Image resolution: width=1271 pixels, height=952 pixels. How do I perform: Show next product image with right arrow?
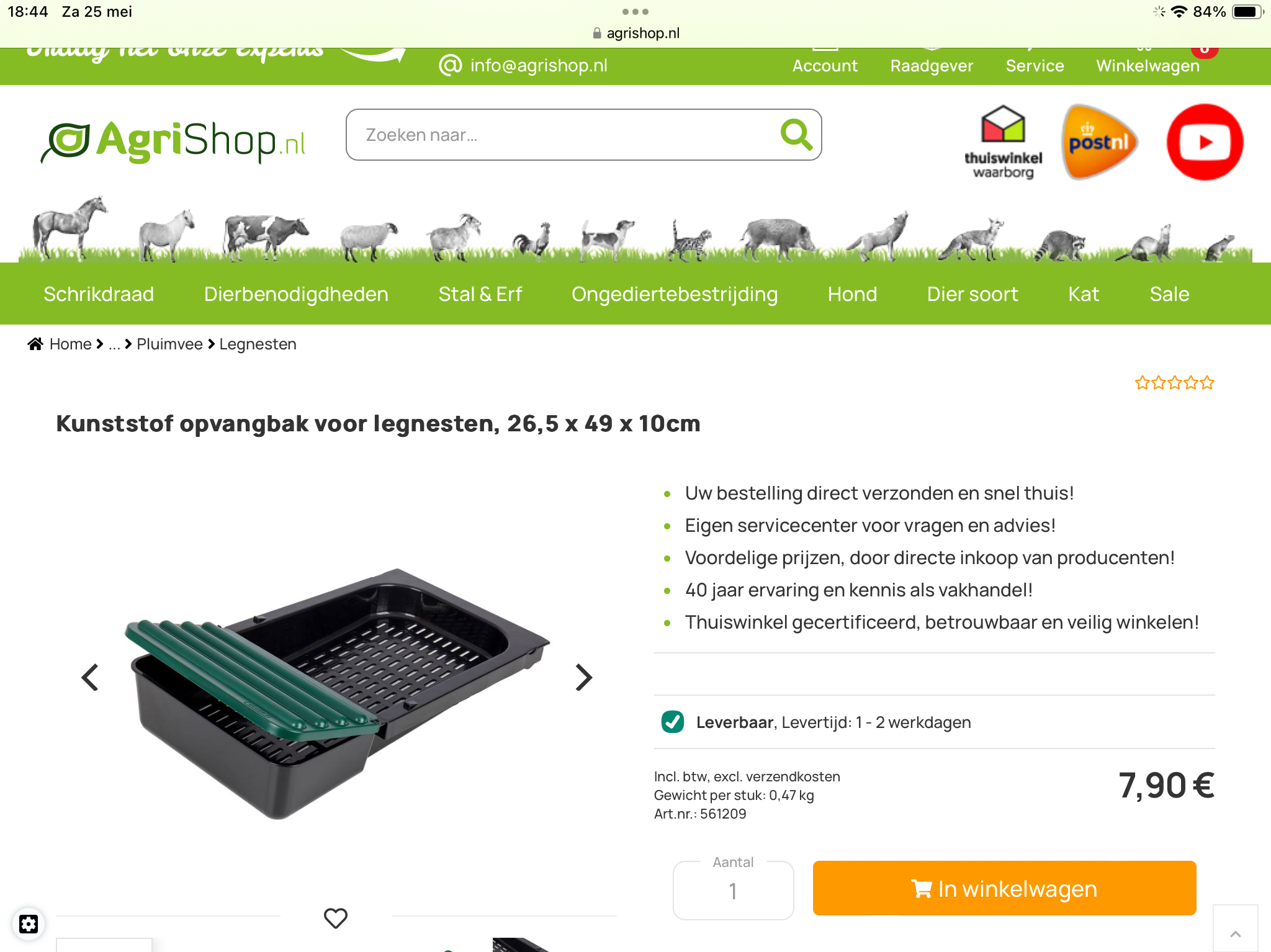tap(583, 677)
